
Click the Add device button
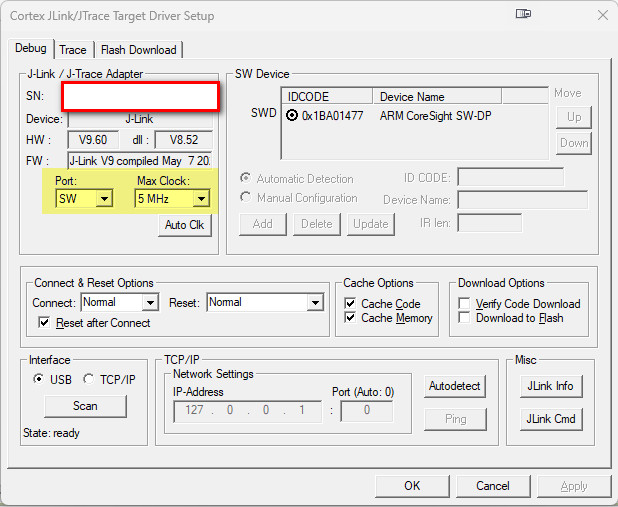click(262, 224)
